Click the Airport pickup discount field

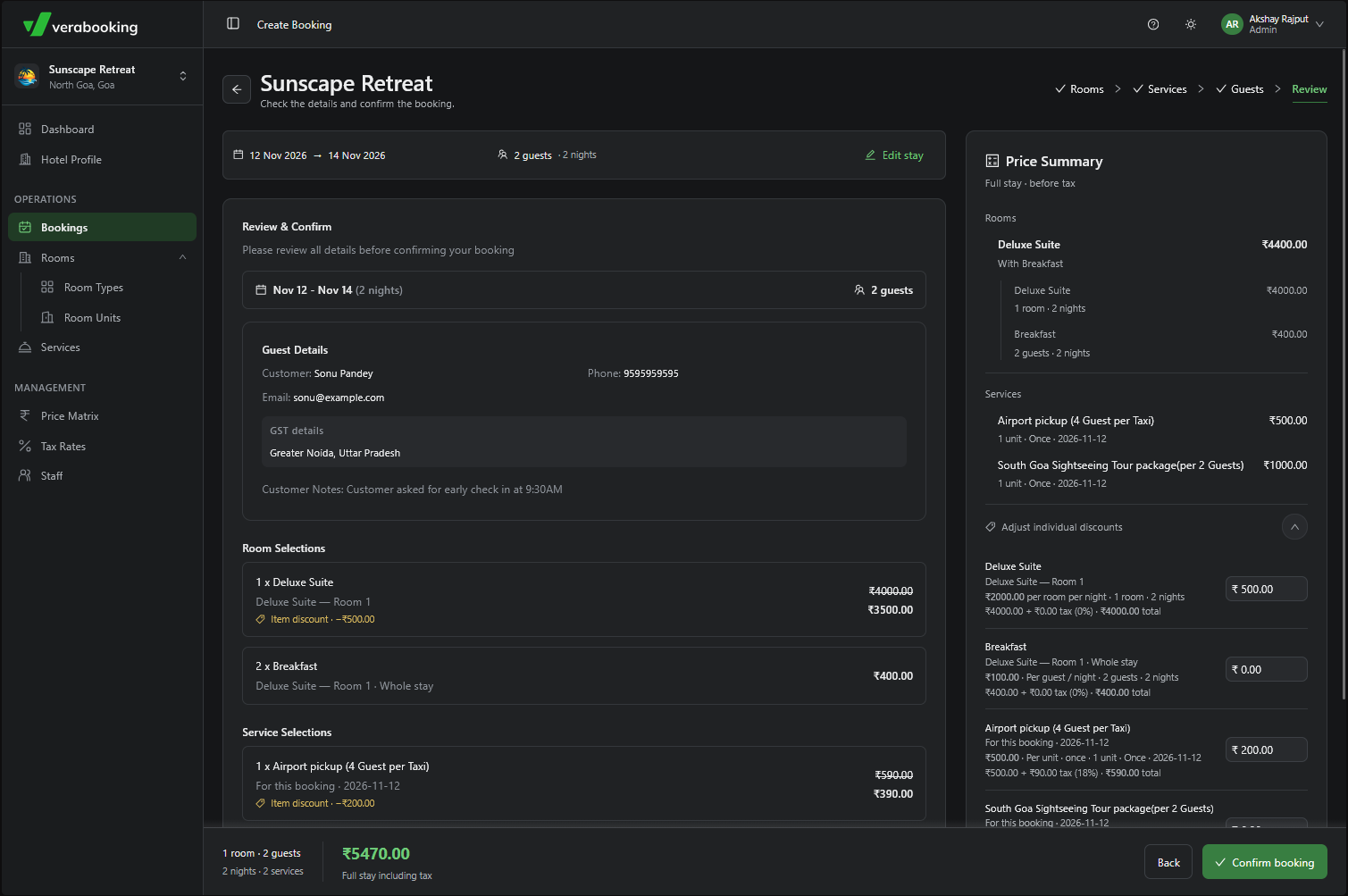point(1266,750)
